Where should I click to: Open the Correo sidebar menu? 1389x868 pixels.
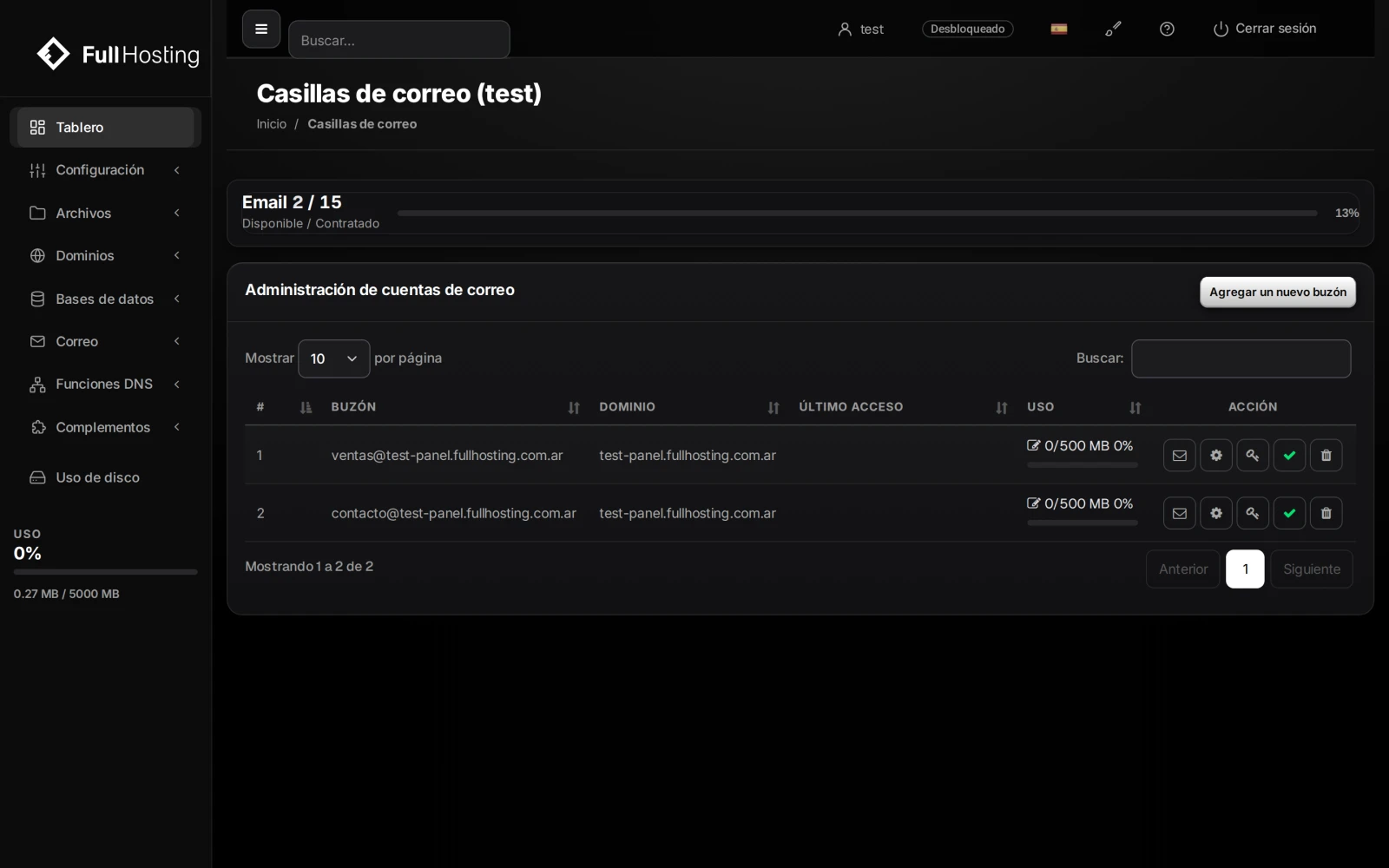click(105, 341)
